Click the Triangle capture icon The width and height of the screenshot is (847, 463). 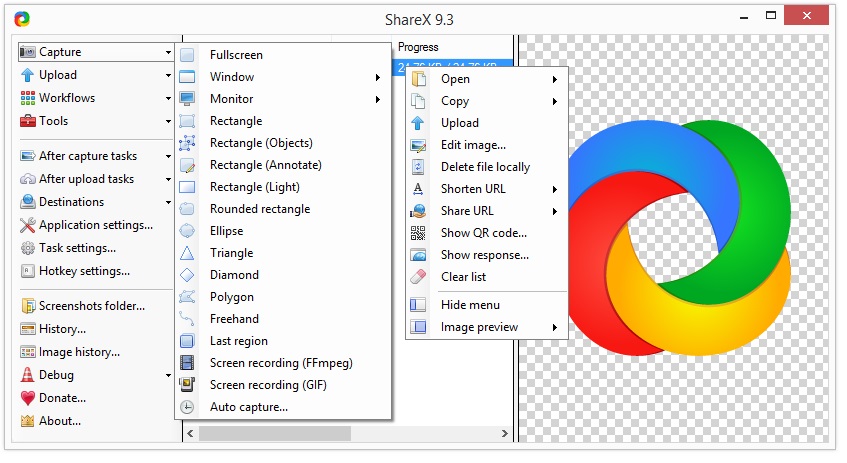pos(187,253)
